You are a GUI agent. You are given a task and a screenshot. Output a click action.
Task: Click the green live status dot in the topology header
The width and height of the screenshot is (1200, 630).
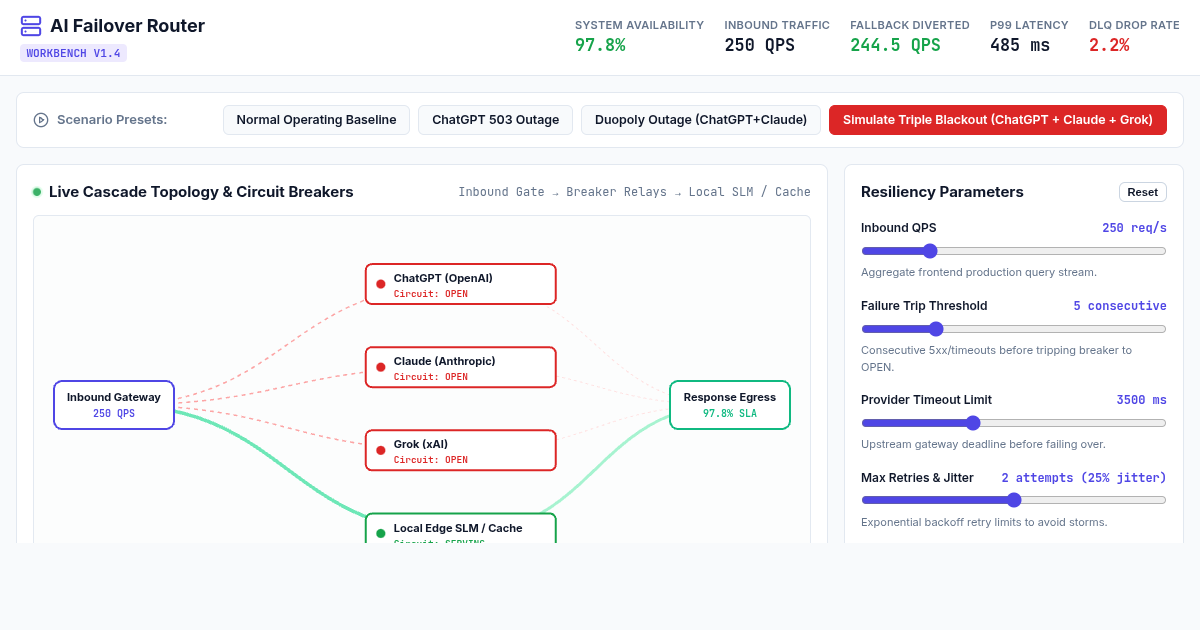point(37,192)
